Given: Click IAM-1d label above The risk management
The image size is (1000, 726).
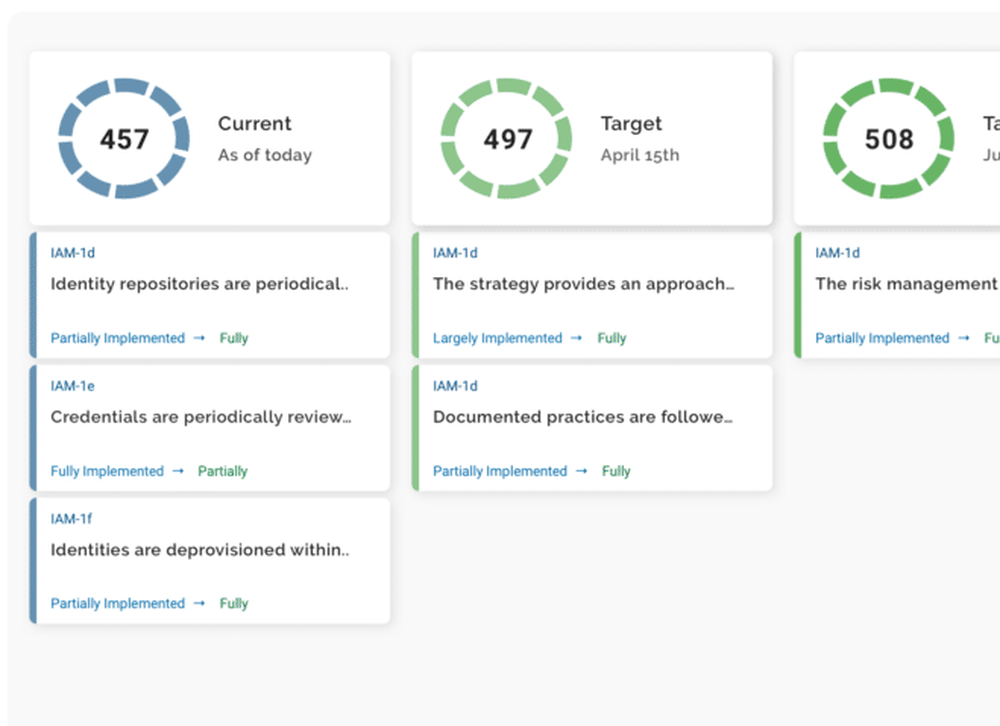Looking at the screenshot, I should 837,253.
